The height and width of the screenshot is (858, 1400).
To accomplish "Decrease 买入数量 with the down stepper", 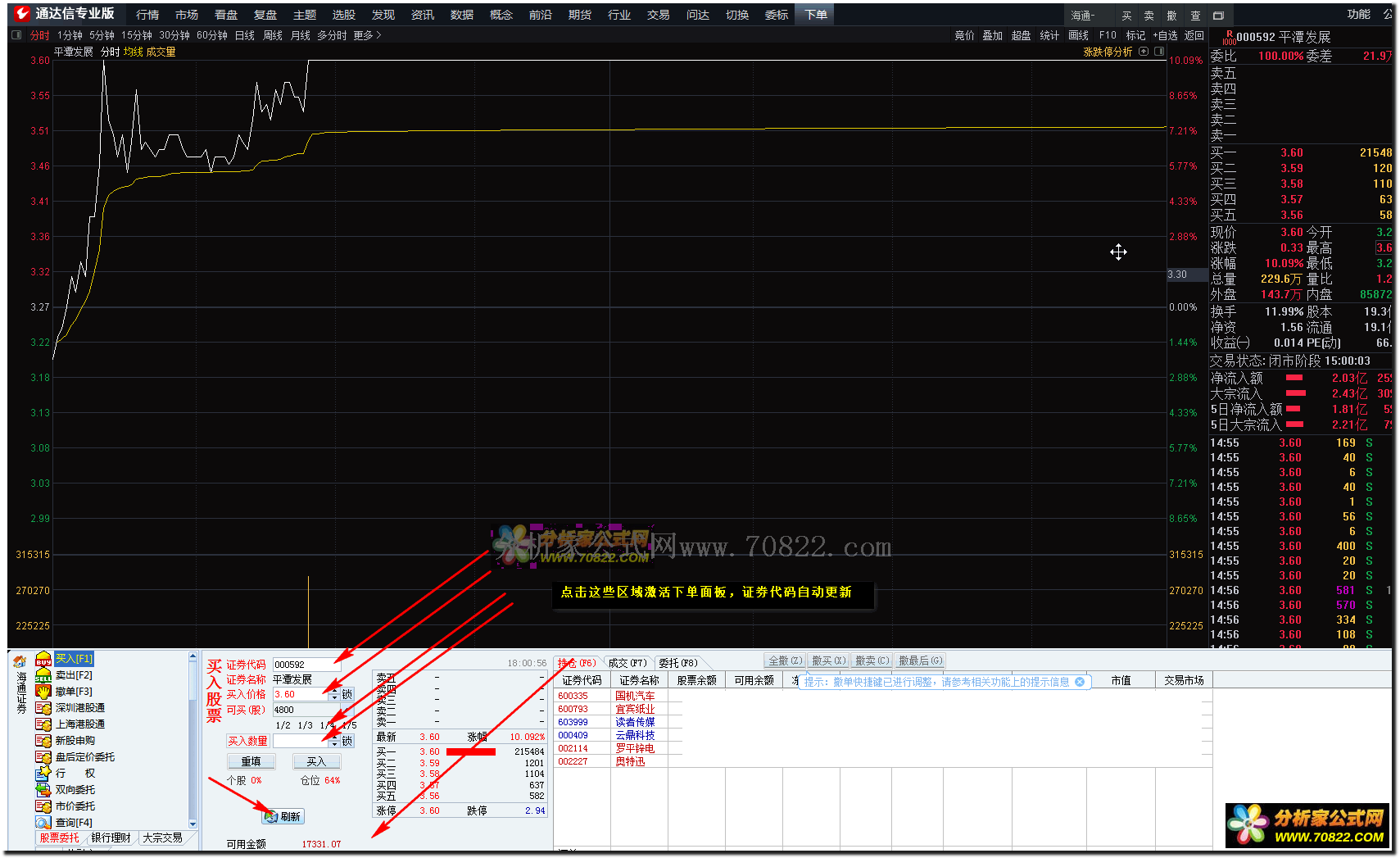I will 334,744.
